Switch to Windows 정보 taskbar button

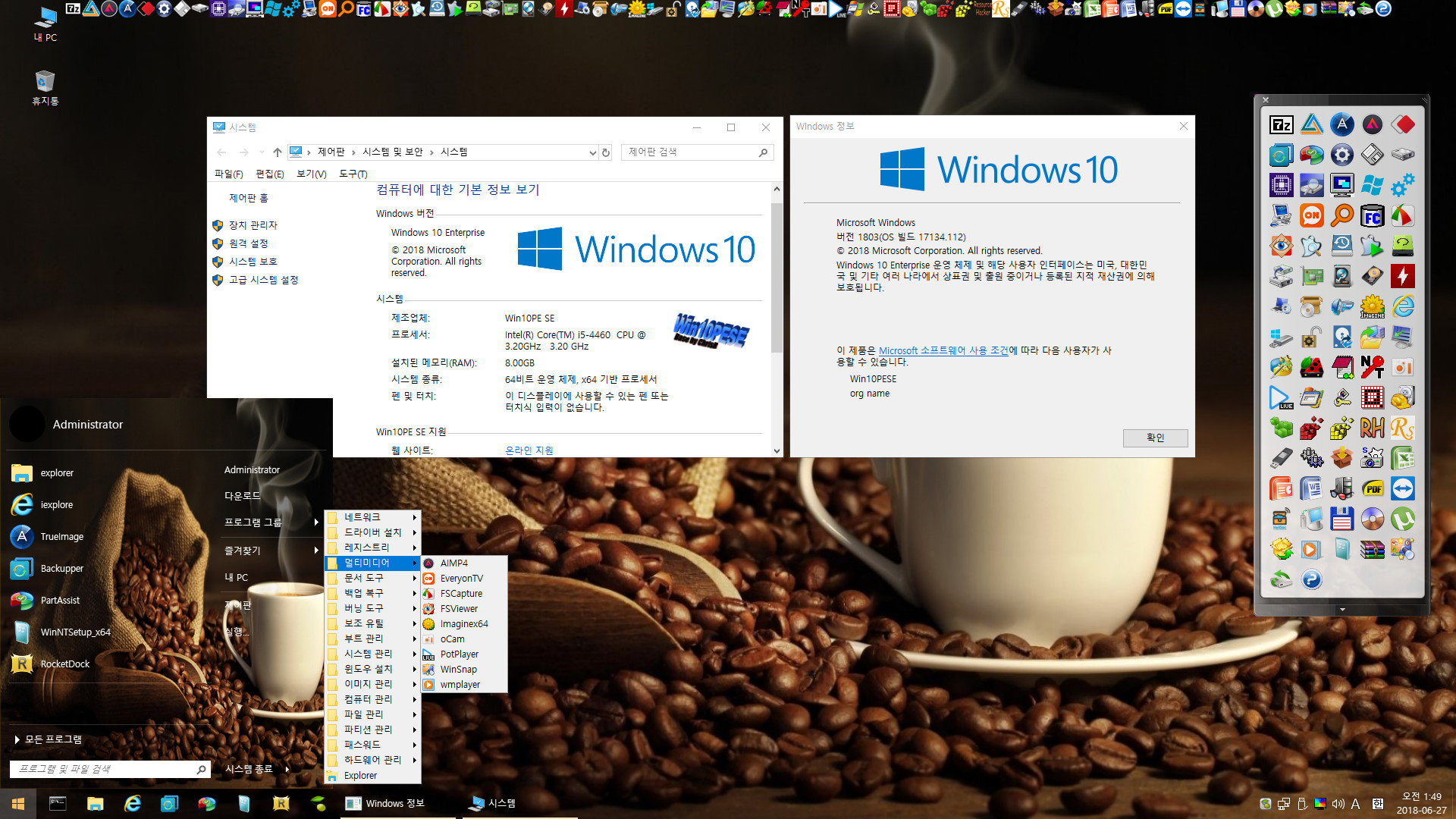397,803
